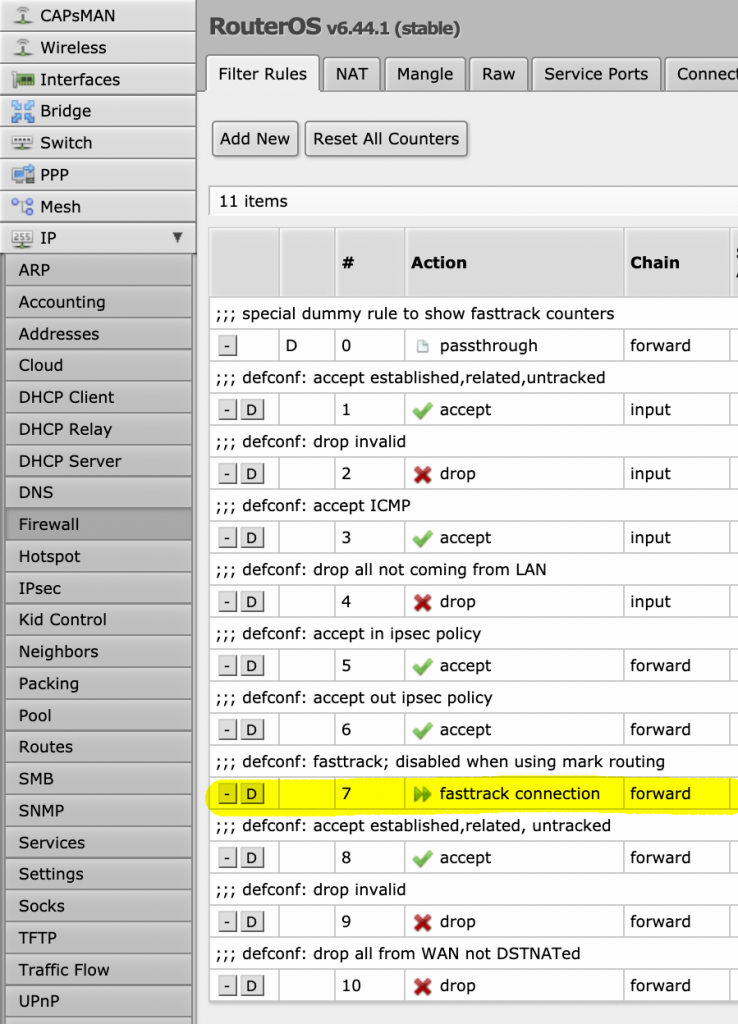Image resolution: width=738 pixels, height=1024 pixels.
Task: Disable rule 1 accept via D button
Action: (x=252, y=410)
